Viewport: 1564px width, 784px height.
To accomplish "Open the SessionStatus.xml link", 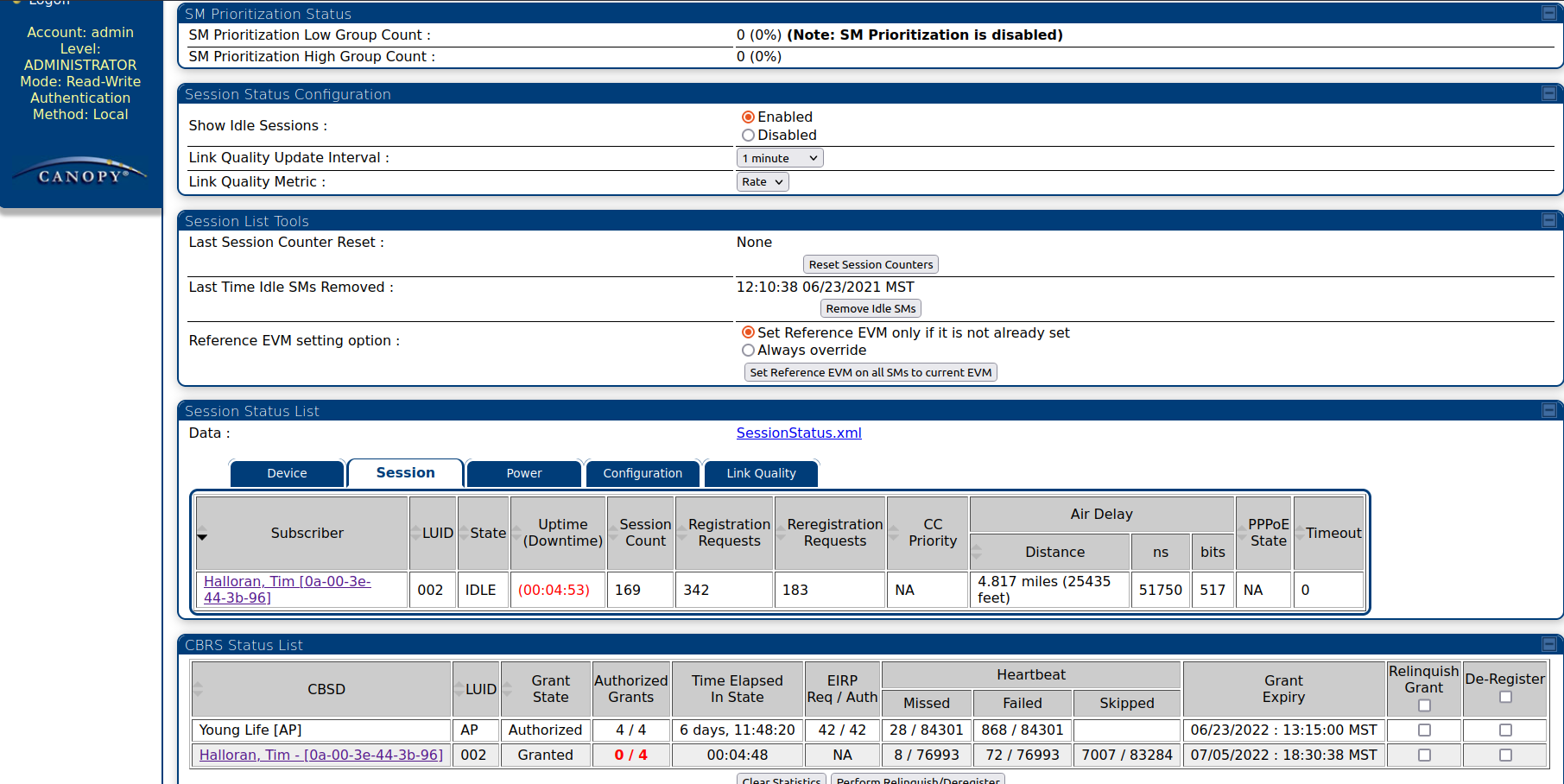I will click(798, 433).
